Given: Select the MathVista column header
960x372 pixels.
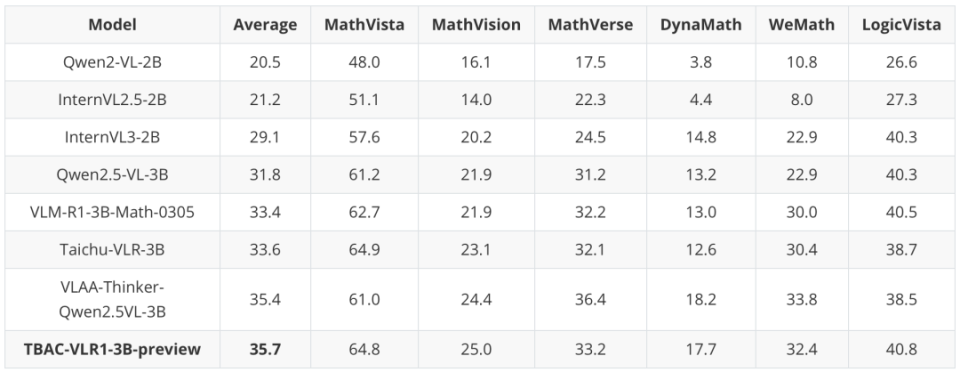Looking at the screenshot, I should pyautogui.click(x=364, y=24).
